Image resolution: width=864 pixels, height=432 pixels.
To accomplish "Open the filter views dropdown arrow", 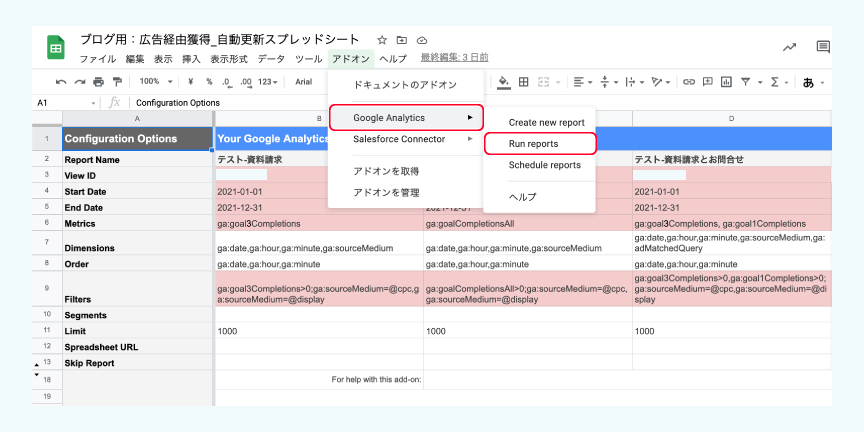I will click(760, 83).
